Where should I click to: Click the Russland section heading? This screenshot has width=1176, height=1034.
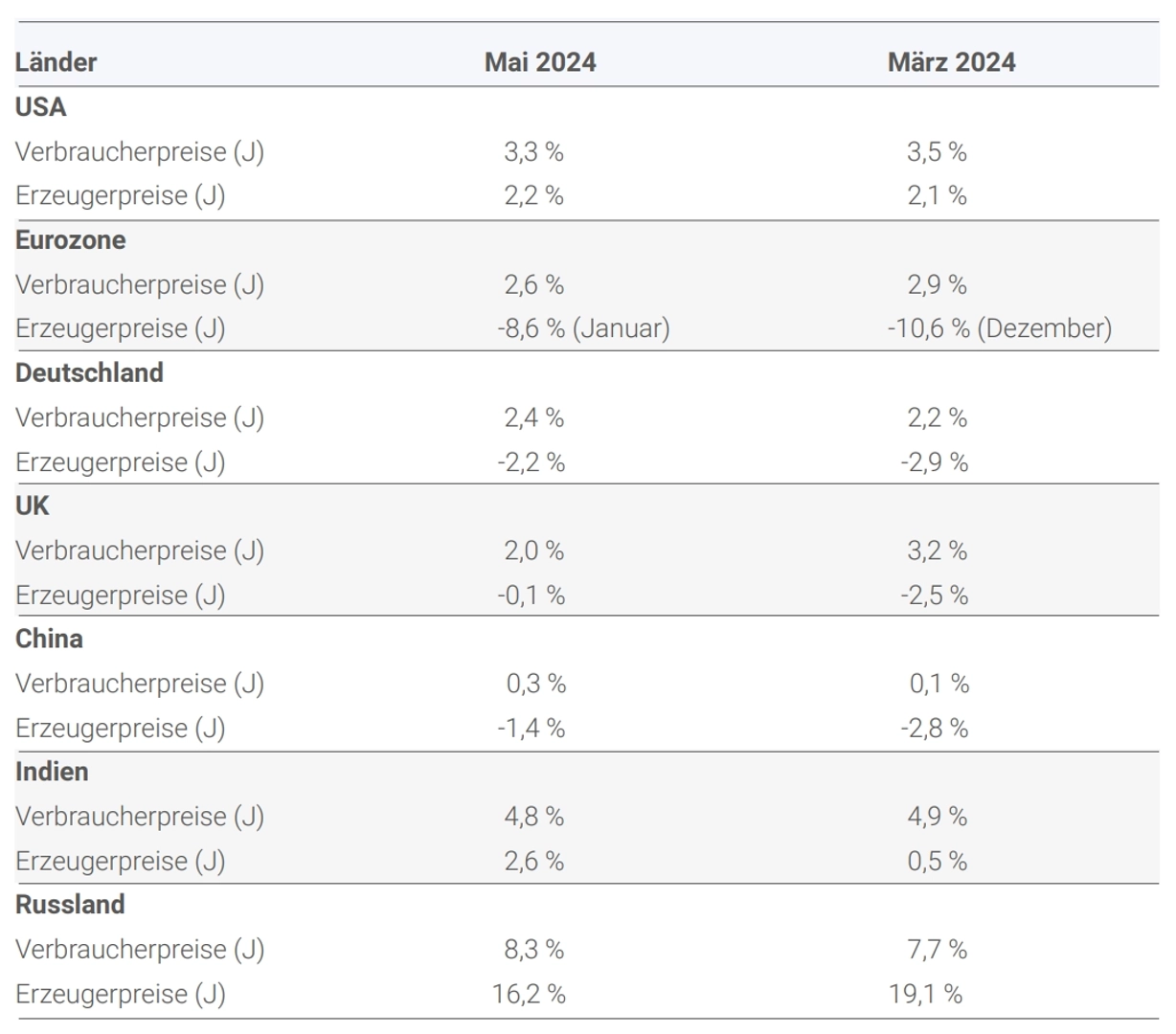(x=70, y=905)
